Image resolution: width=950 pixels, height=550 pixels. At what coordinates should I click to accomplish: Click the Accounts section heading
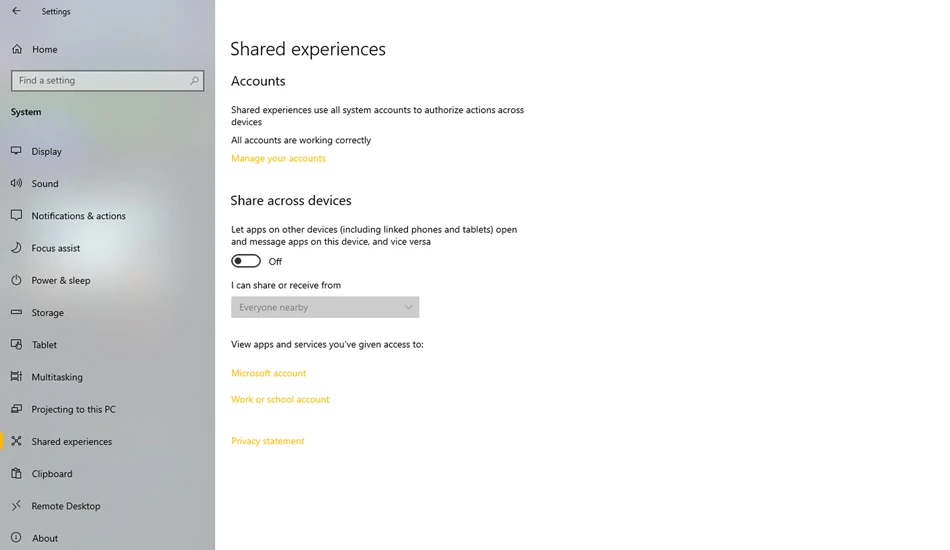(x=258, y=81)
